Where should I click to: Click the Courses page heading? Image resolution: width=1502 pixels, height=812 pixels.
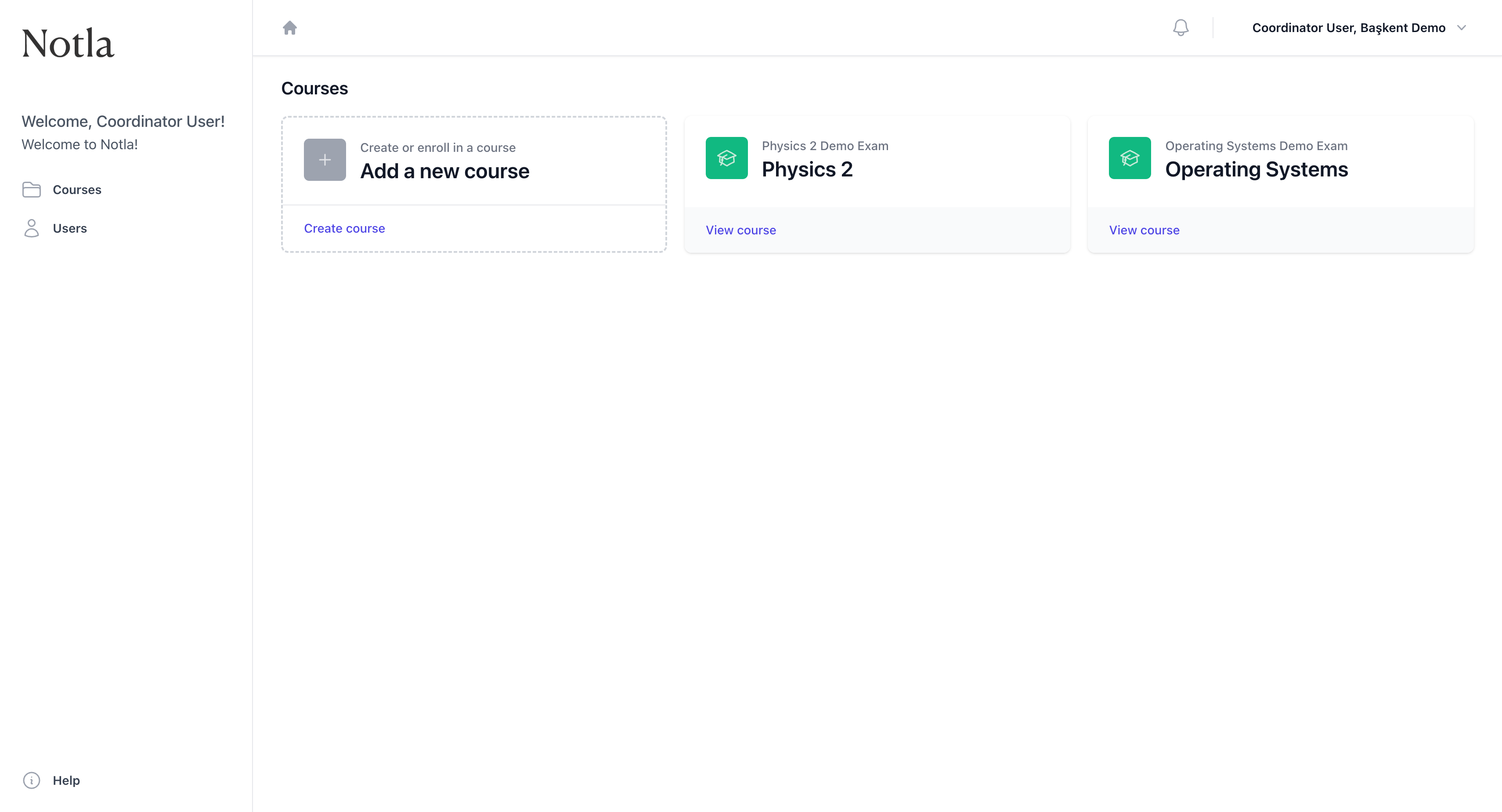click(315, 88)
